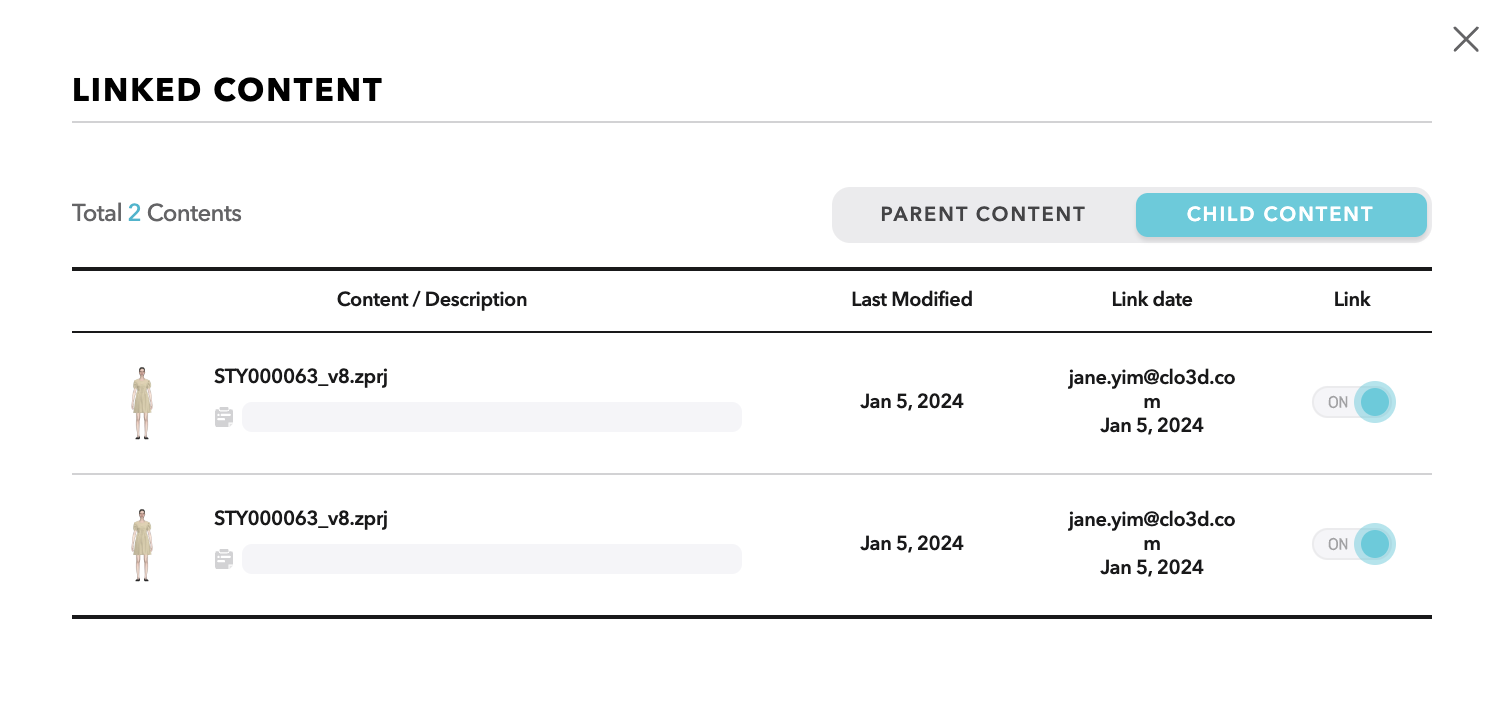The image size is (1502, 704).
Task: Open the second dress garment thumbnail
Action: click(142, 544)
